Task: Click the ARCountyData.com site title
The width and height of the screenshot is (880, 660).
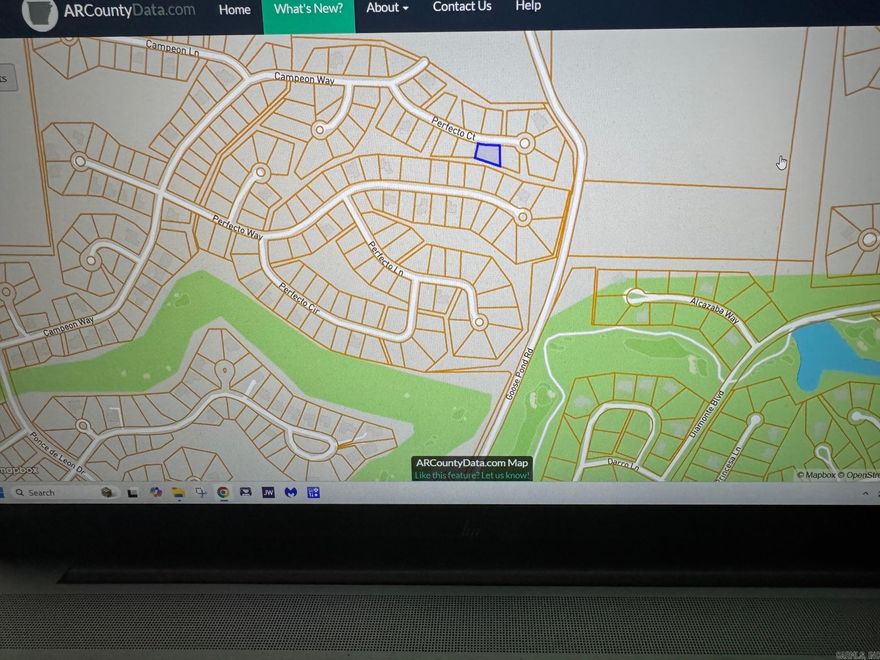Action: (129, 10)
